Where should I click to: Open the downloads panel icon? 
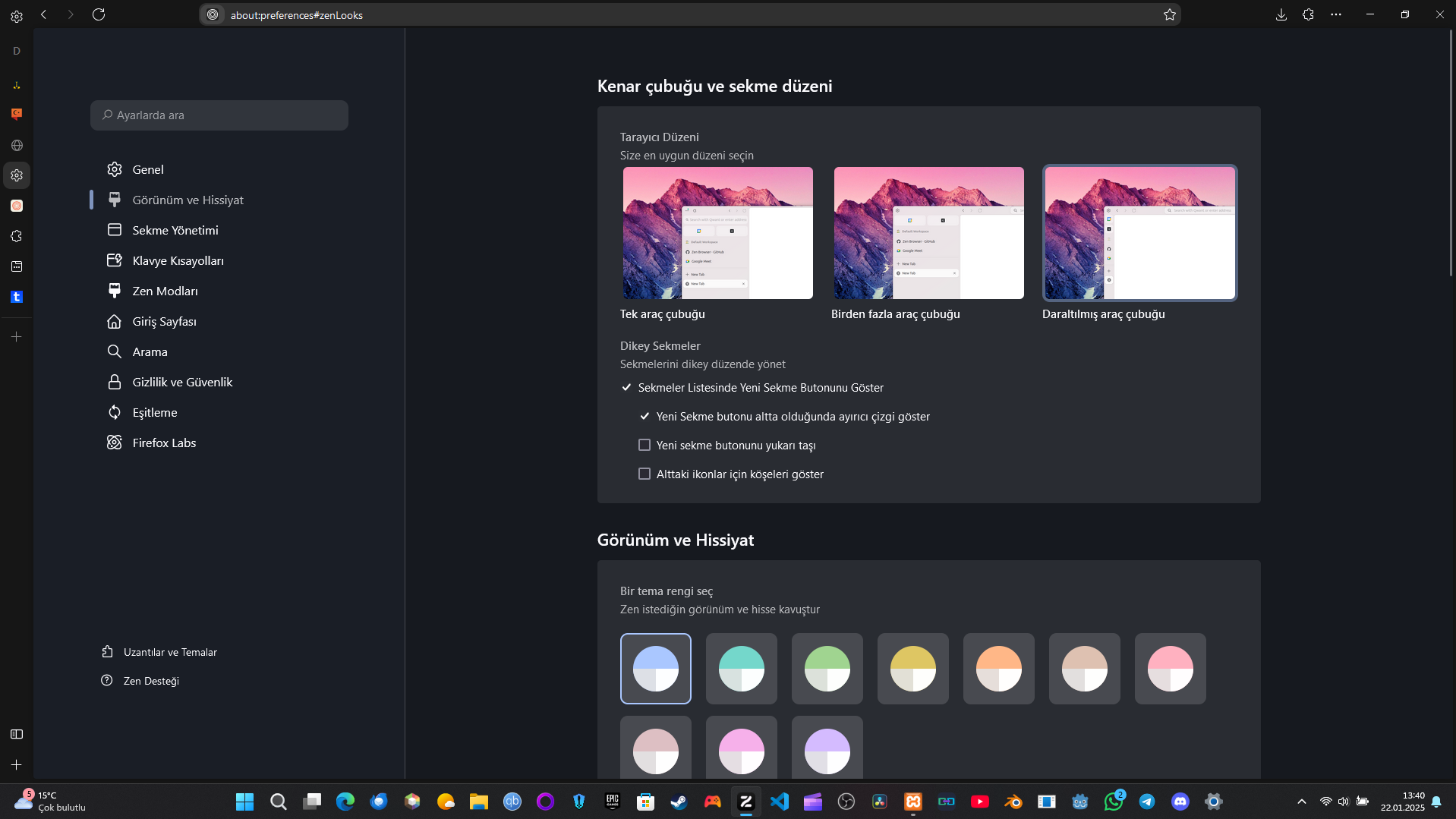[1281, 14]
